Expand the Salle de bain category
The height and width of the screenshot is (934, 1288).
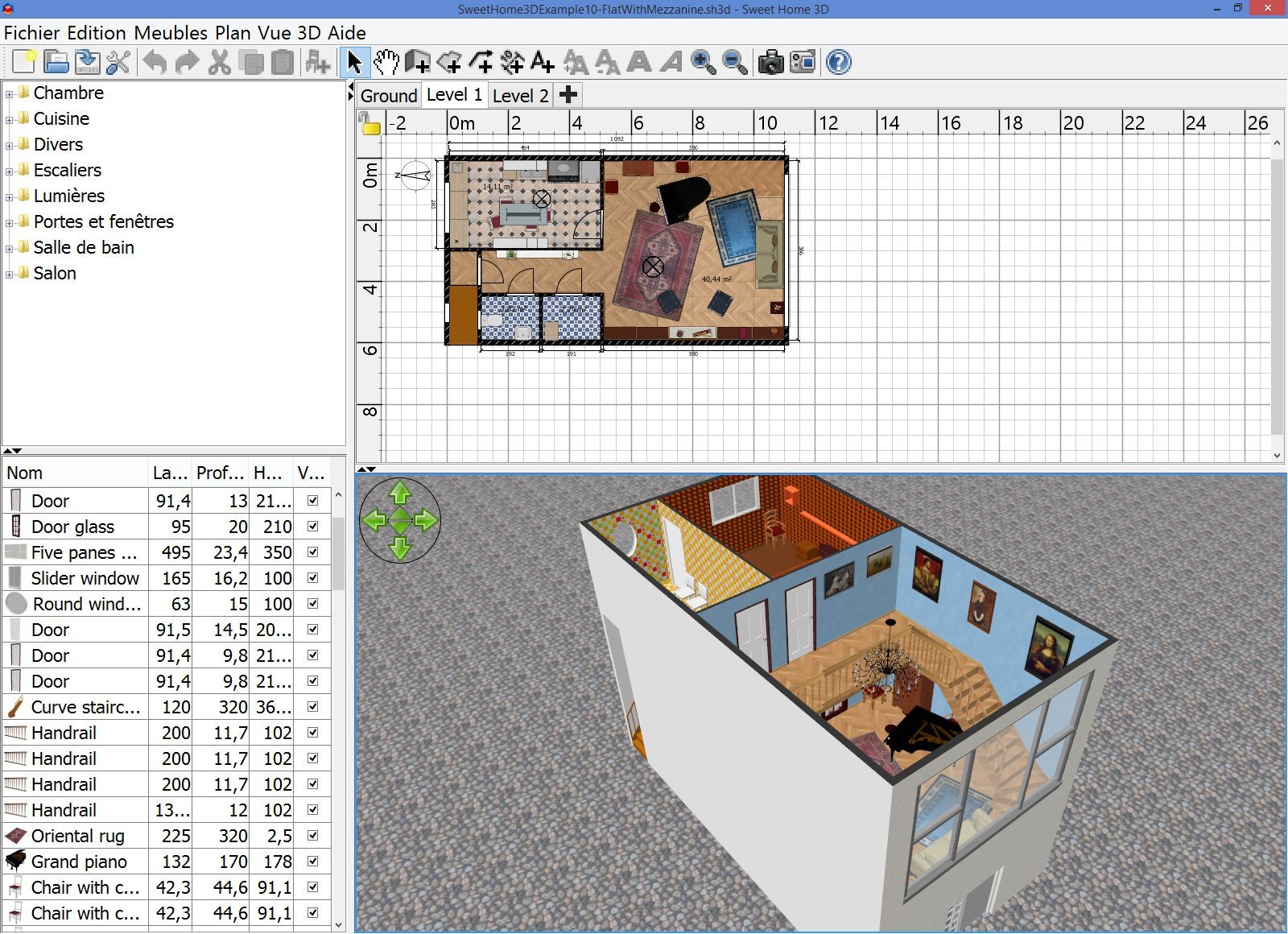(10, 248)
